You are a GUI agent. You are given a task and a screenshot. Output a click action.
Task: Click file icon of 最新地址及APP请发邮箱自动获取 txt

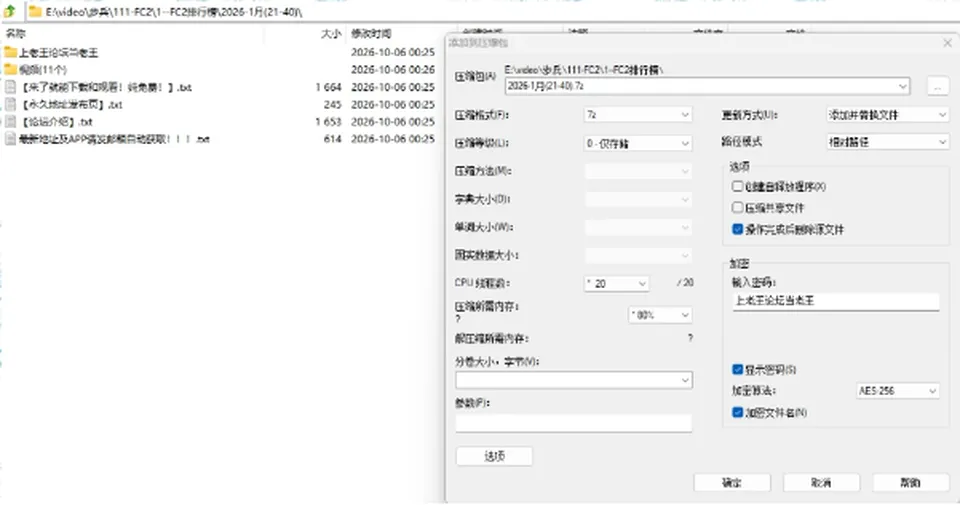pyautogui.click(x=10, y=139)
